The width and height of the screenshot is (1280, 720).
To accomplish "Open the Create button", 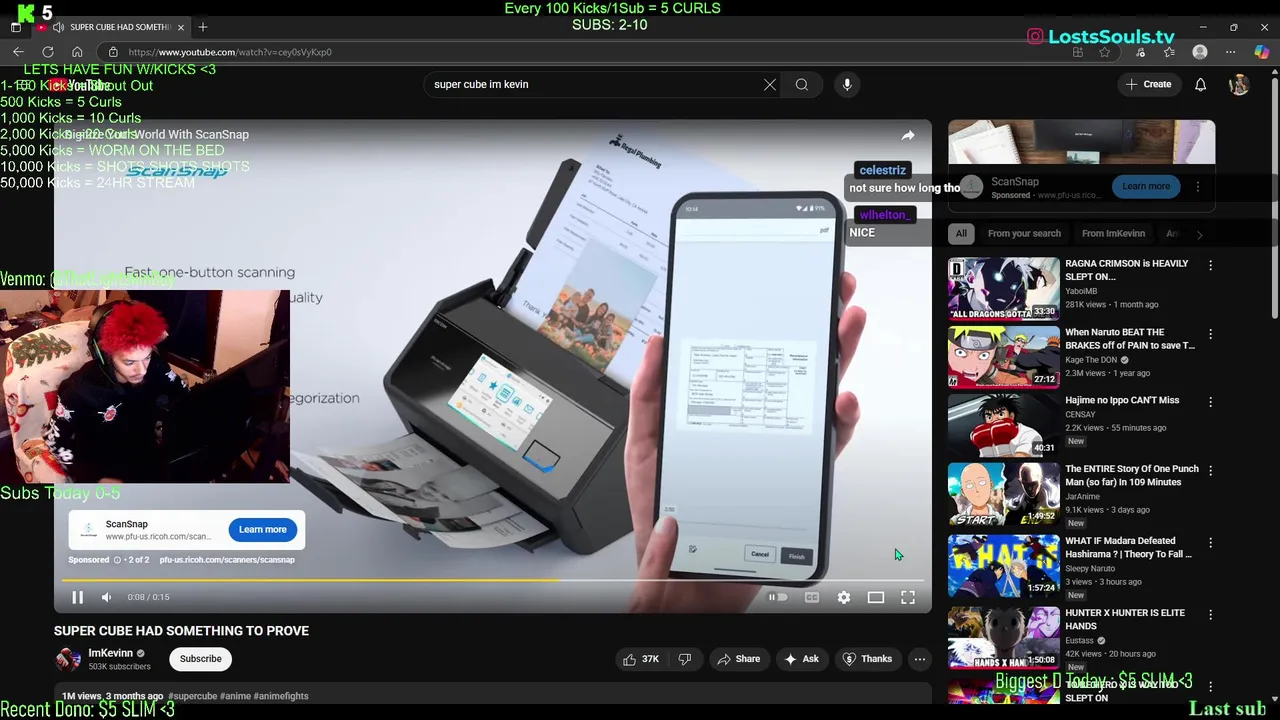I will tap(1148, 85).
